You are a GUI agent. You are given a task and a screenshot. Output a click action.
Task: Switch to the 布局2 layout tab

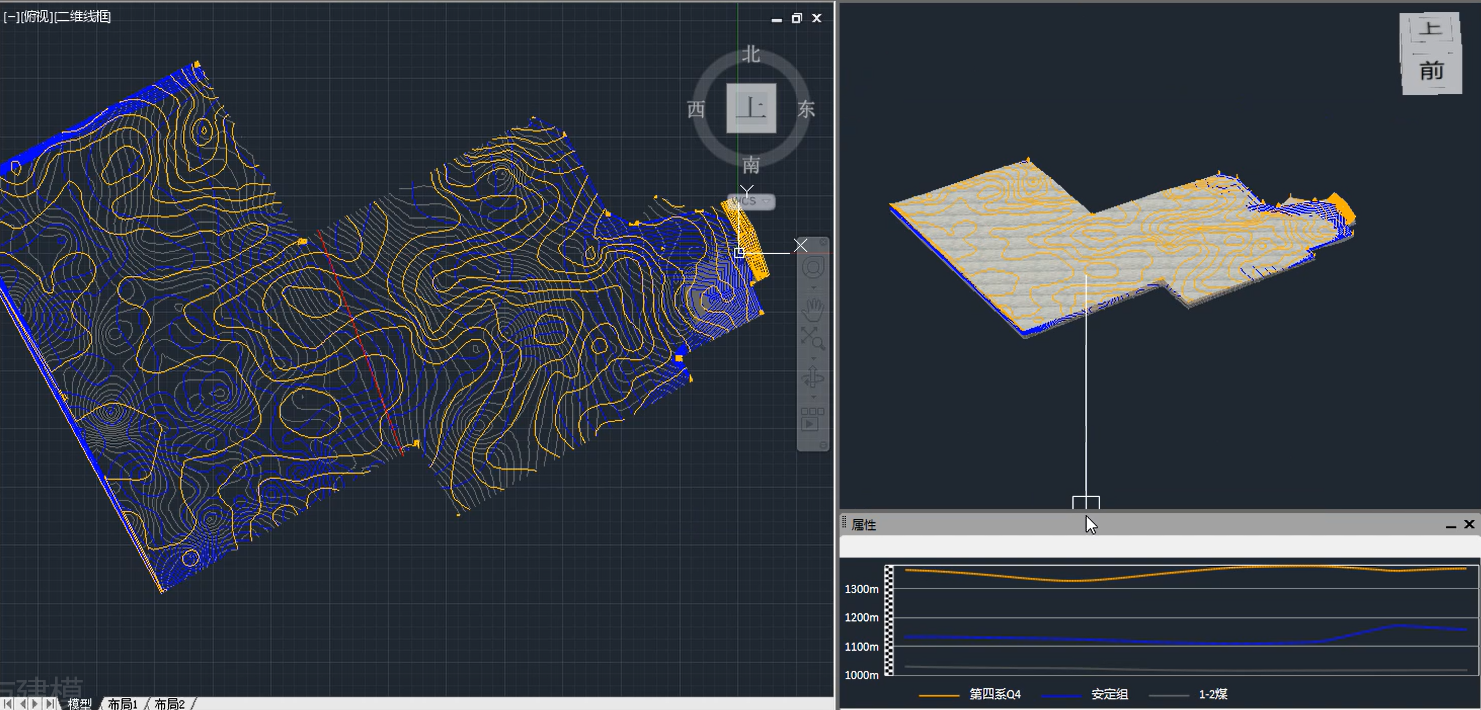pos(169,704)
